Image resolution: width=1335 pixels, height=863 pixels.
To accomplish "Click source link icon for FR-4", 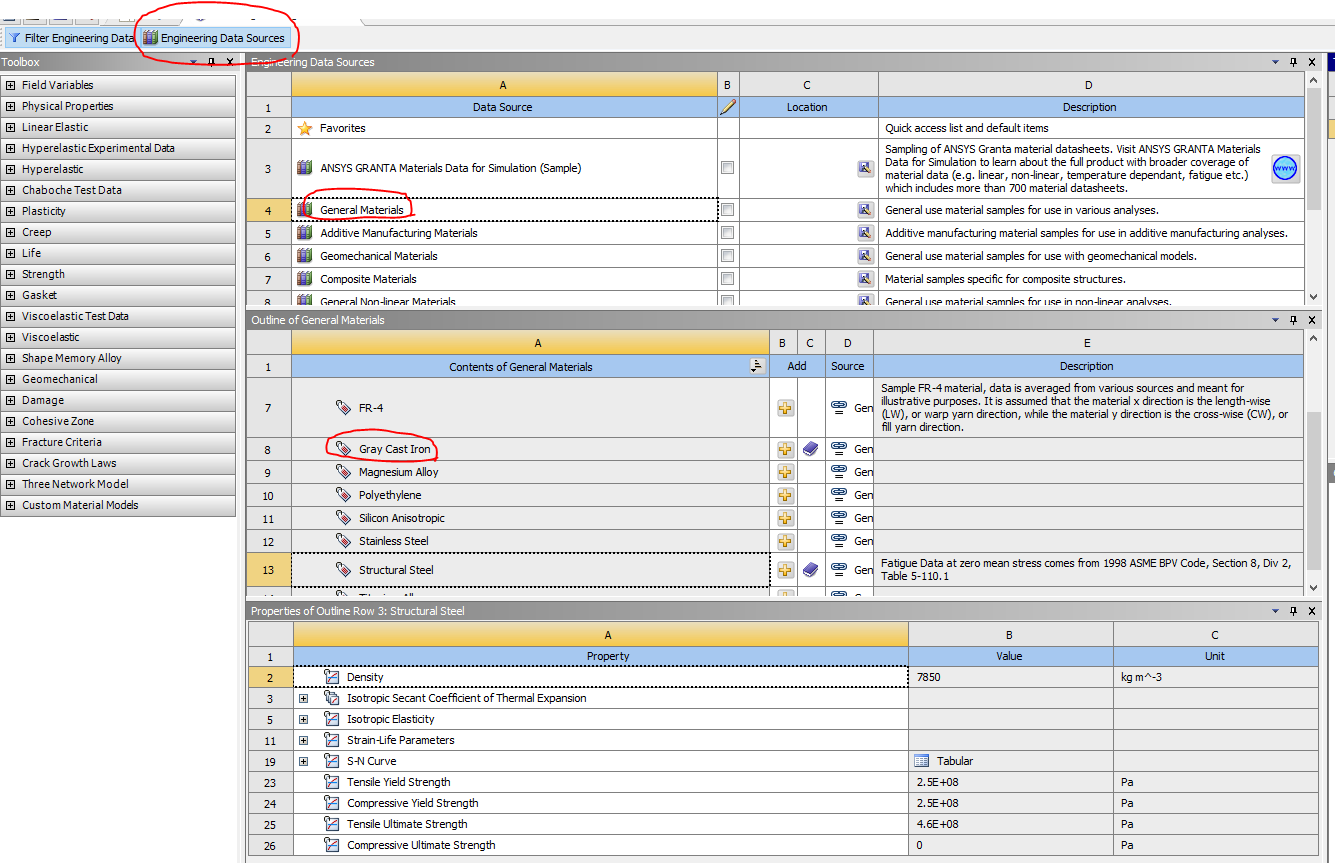I will point(839,408).
